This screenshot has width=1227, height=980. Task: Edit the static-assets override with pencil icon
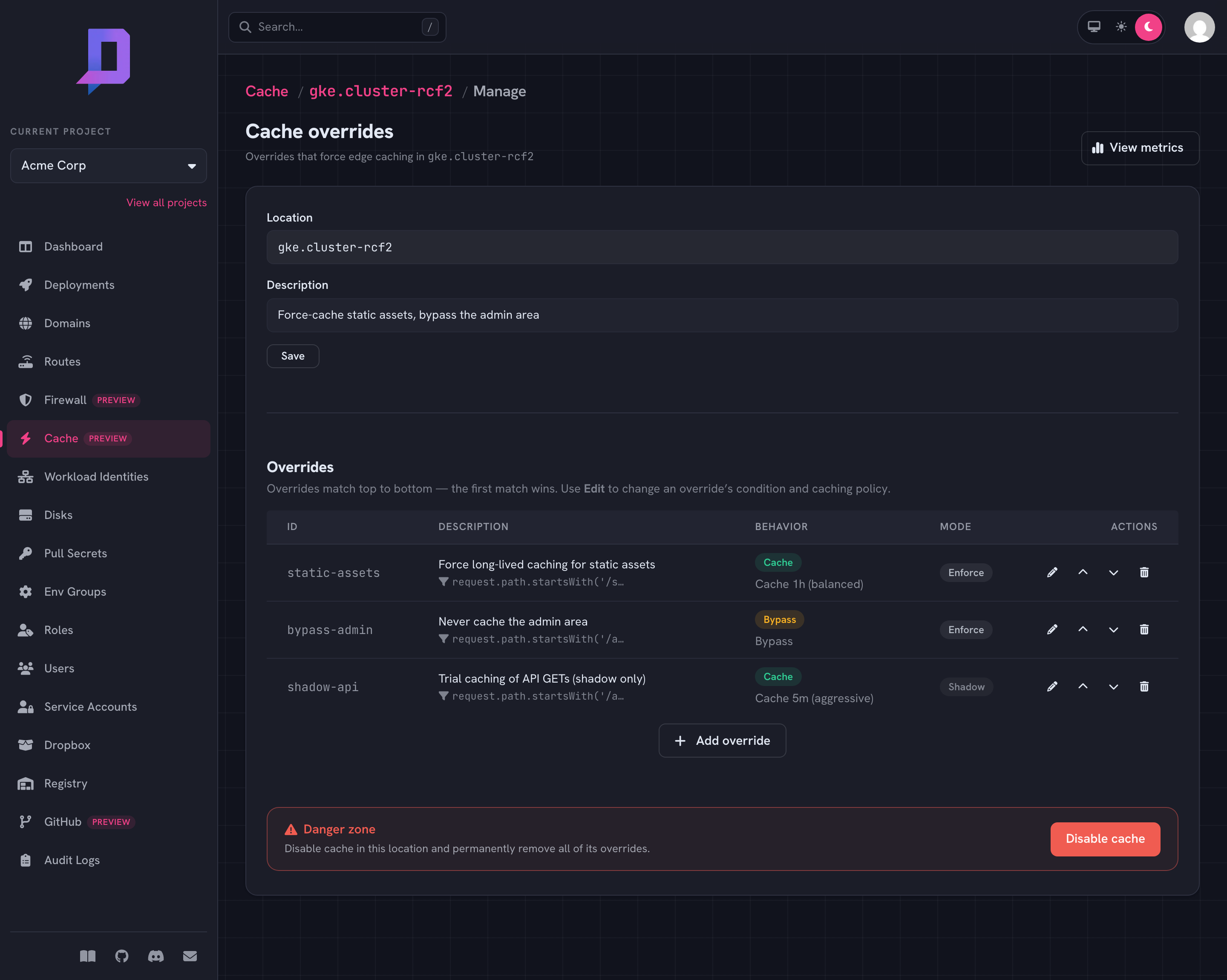1052,573
